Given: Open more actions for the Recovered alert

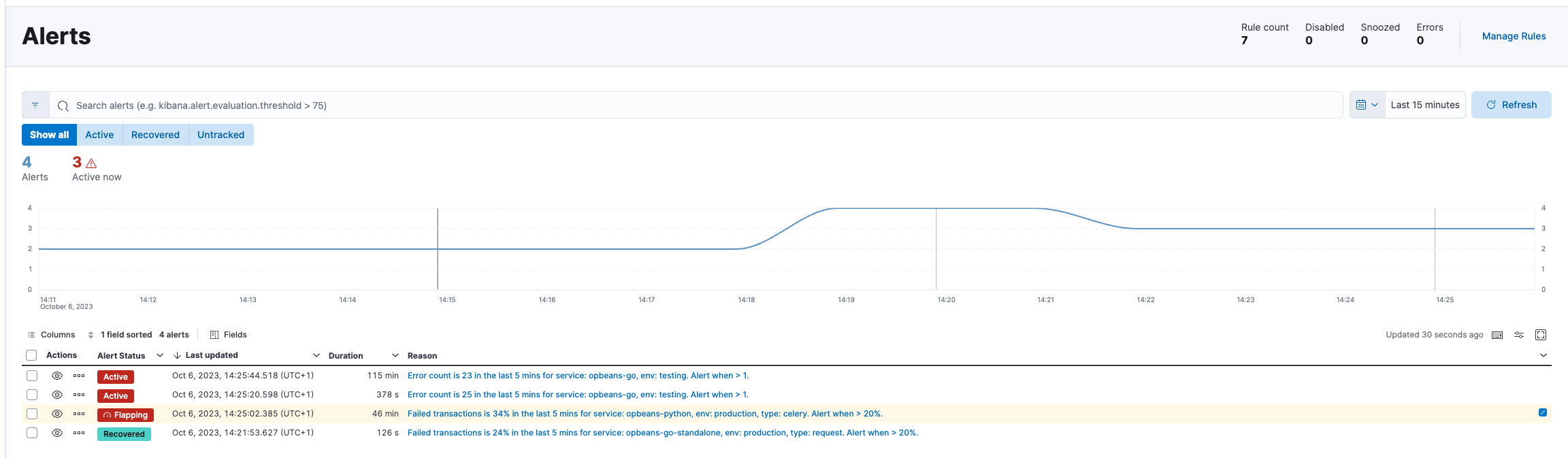Looking at the screenshot, I should click(x=79, y=433).
